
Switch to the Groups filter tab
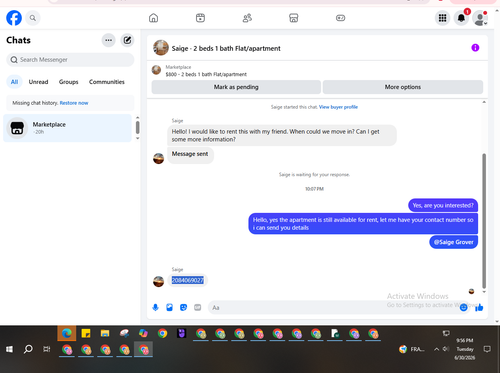click(68, 82)
